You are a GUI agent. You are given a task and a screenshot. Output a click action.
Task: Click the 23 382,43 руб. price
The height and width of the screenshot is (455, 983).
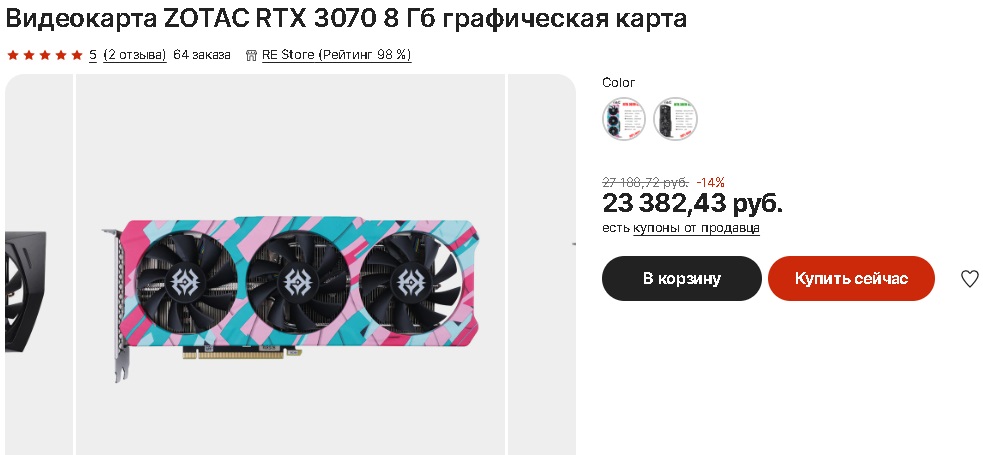(693, 203)
